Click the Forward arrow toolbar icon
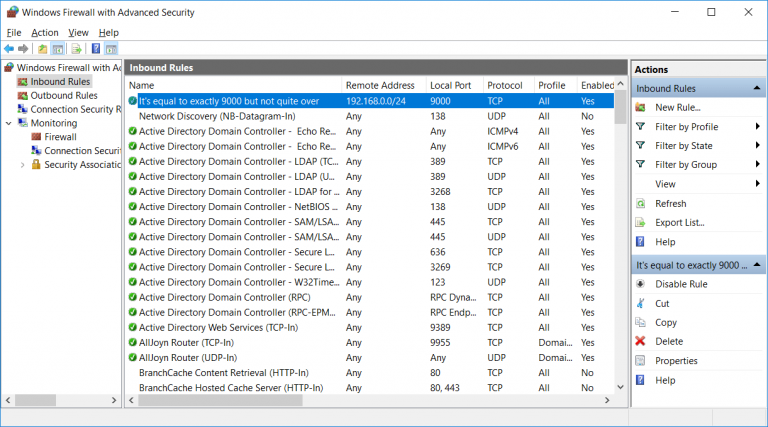This screenshot has height=427, width=768. (23, 48)
